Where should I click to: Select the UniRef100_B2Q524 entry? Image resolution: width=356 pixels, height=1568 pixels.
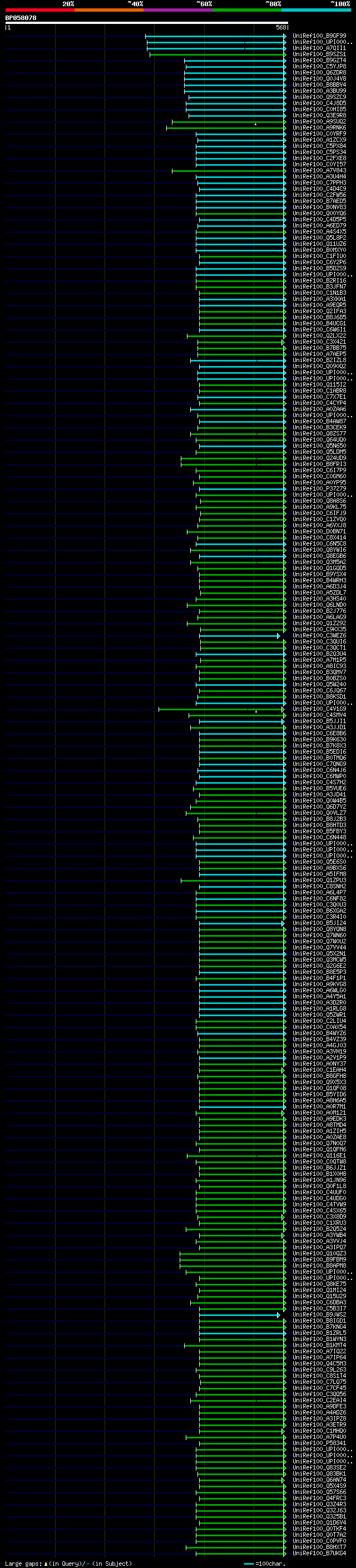(x=319, y=1229)
